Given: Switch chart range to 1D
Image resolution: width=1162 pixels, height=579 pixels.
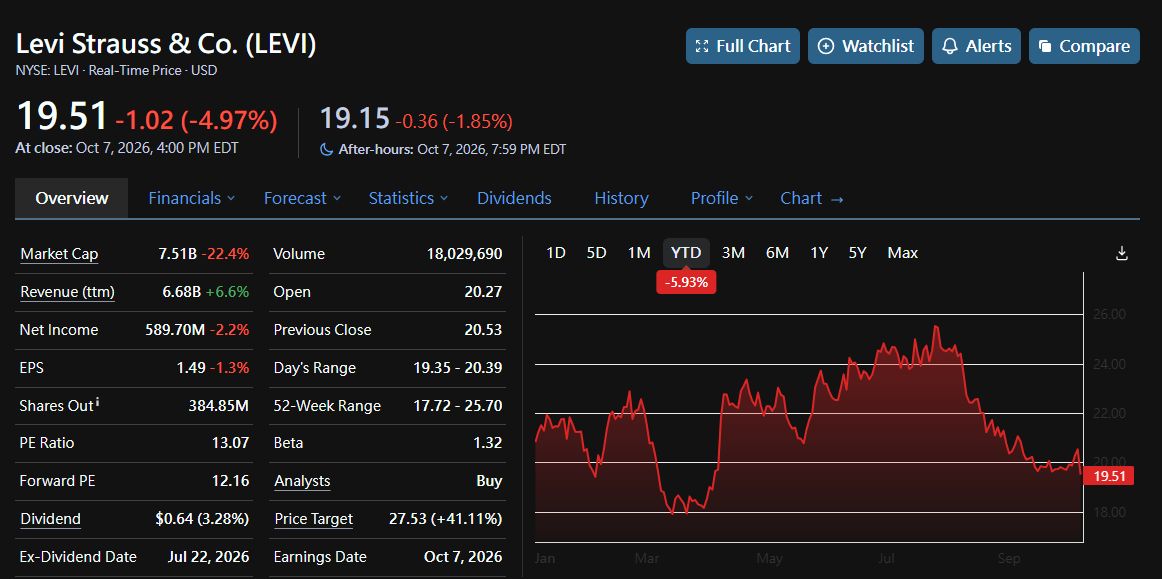Looking at the screenshot, I should (556, 253).
